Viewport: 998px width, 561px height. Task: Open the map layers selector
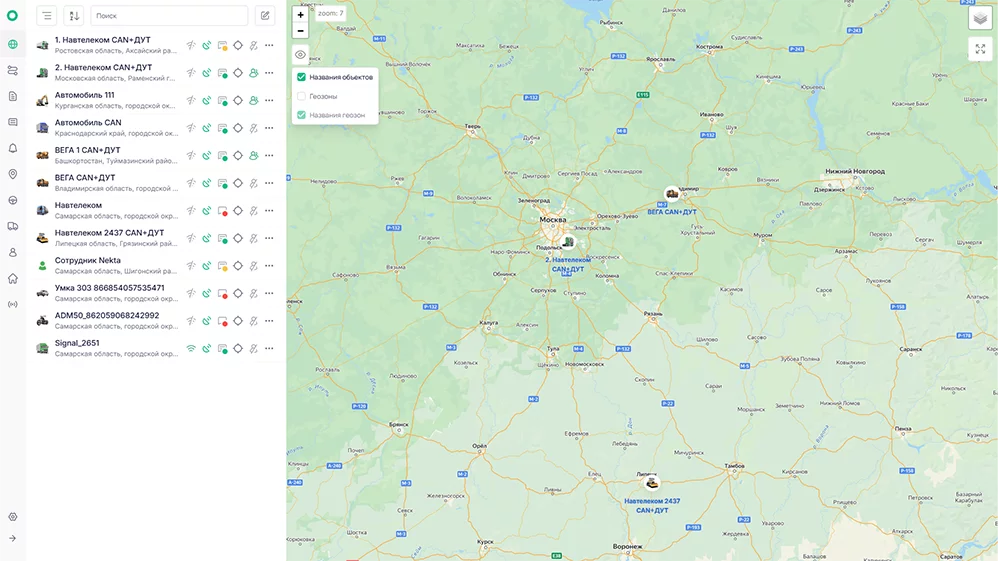click(980, 18)
